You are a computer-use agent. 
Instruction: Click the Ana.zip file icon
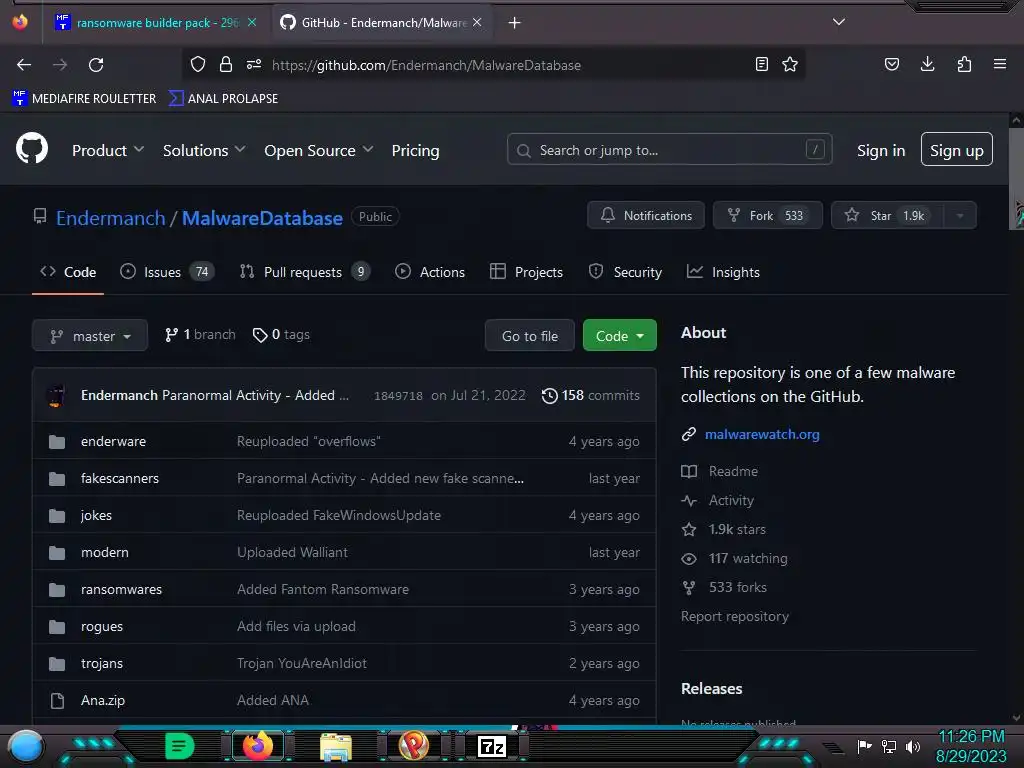(x=57, y=701)
